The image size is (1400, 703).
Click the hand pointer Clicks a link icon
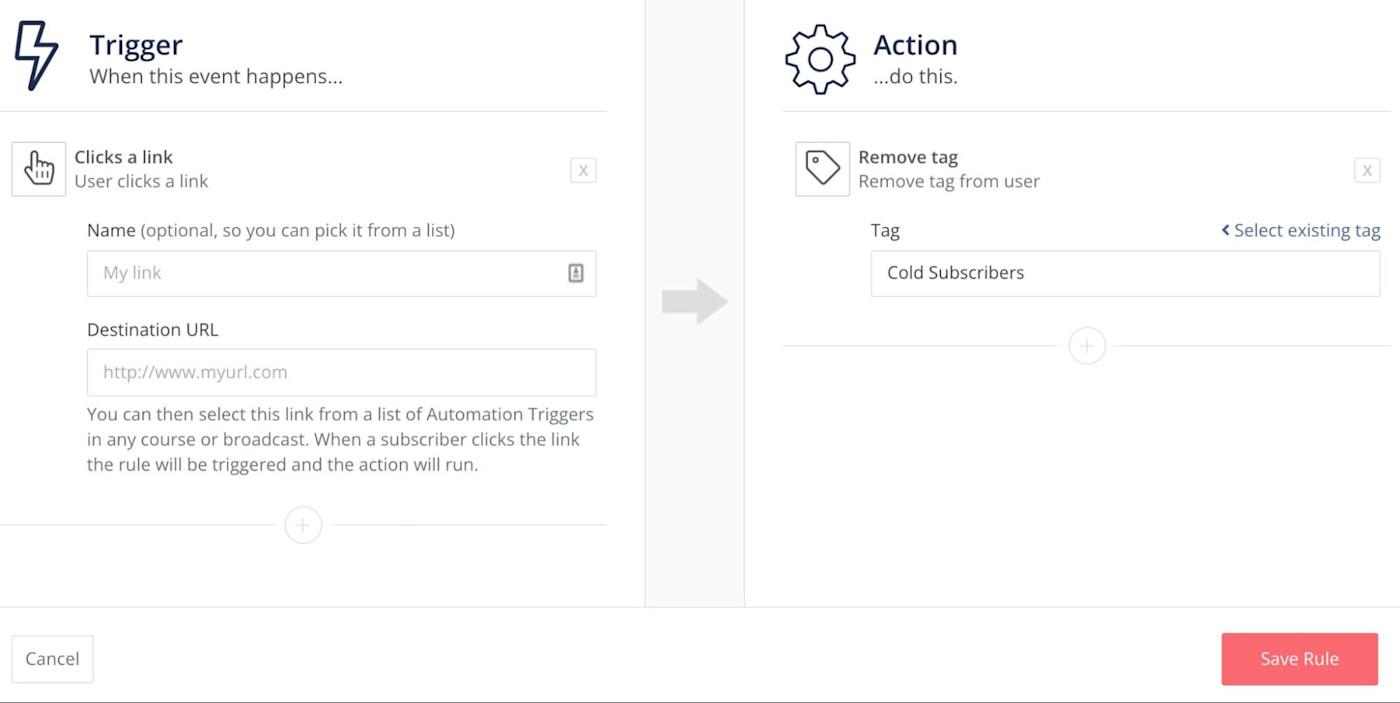pyautogui.click(x=39, y=169)
